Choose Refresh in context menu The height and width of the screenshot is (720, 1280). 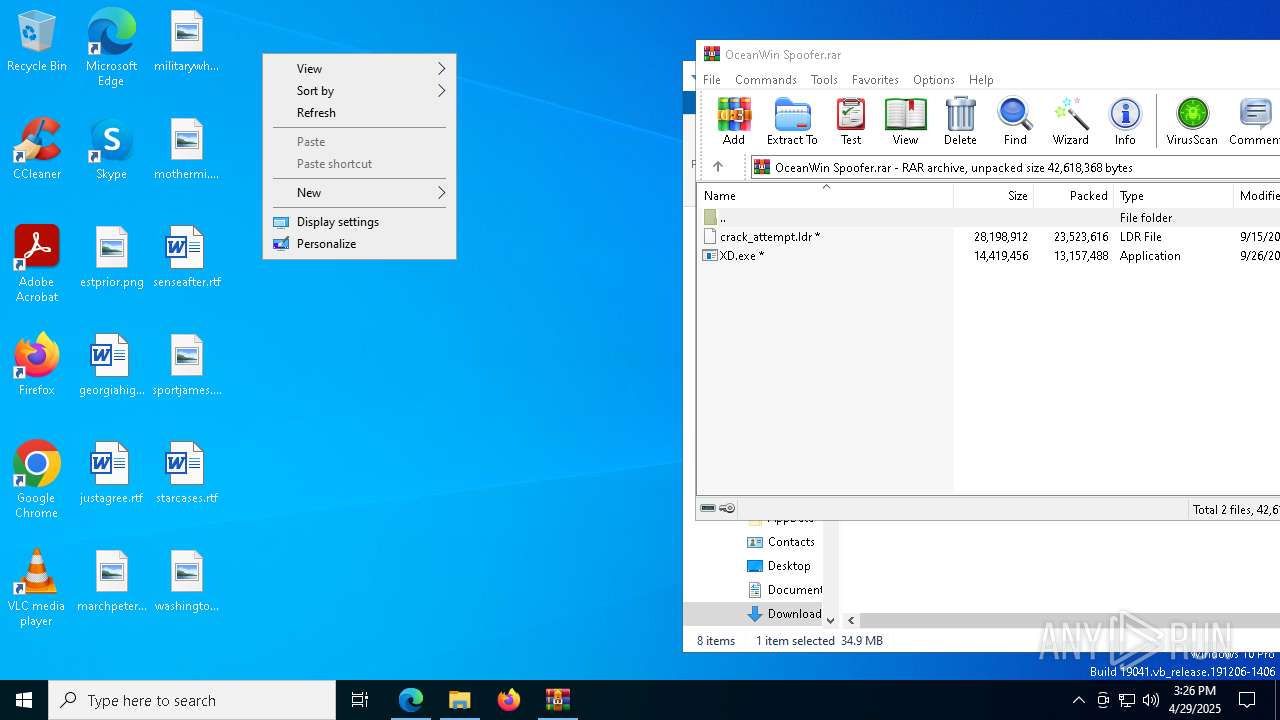pos(359,113)
